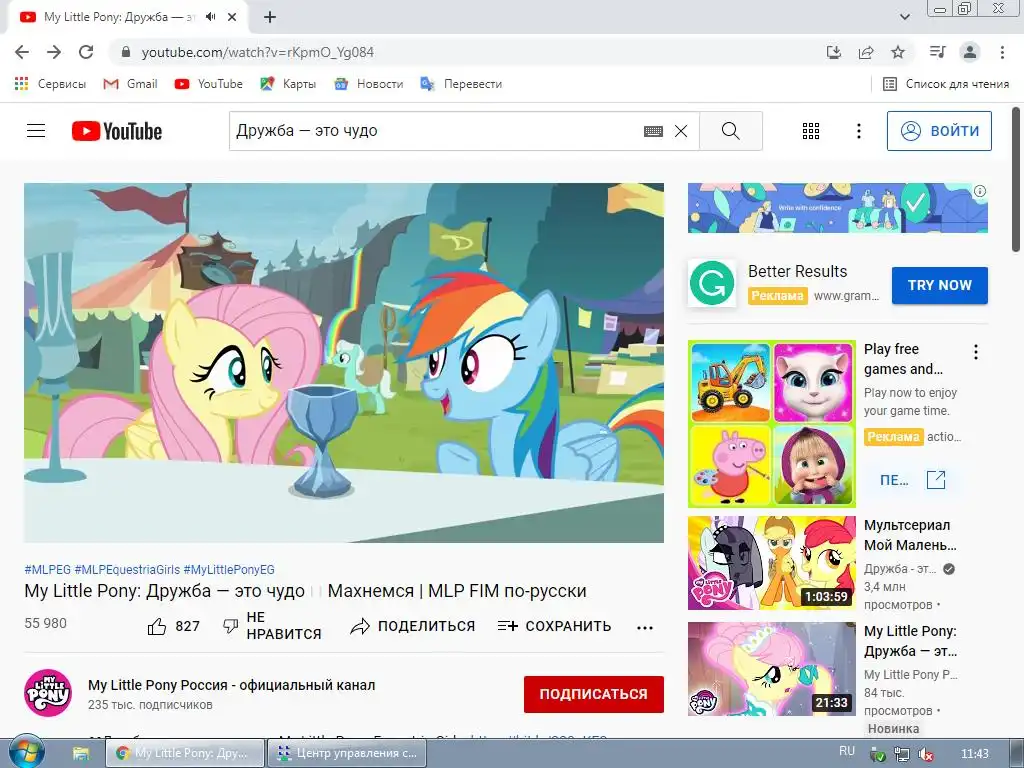The width and height of the screenshot is (1024, 768).
Task: Go back in browser history
Action: point(22,52)
